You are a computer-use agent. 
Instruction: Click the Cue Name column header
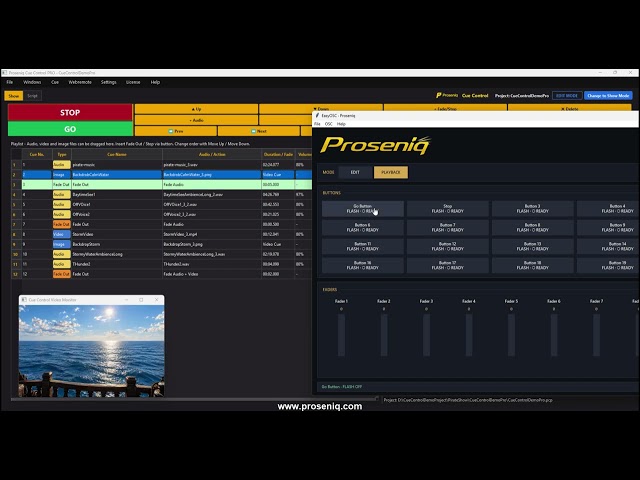[x=117, y=154]
